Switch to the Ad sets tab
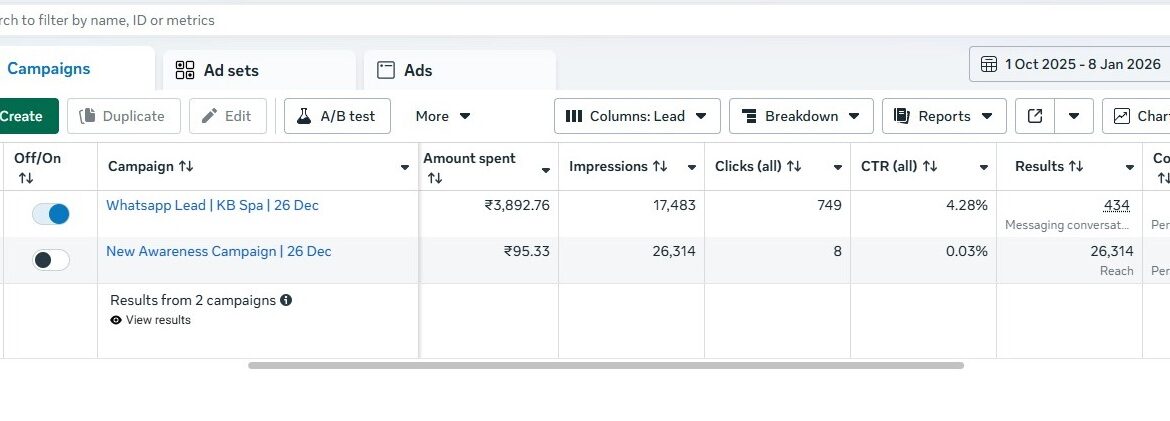The image size is (1170, 421). point(259,70)
